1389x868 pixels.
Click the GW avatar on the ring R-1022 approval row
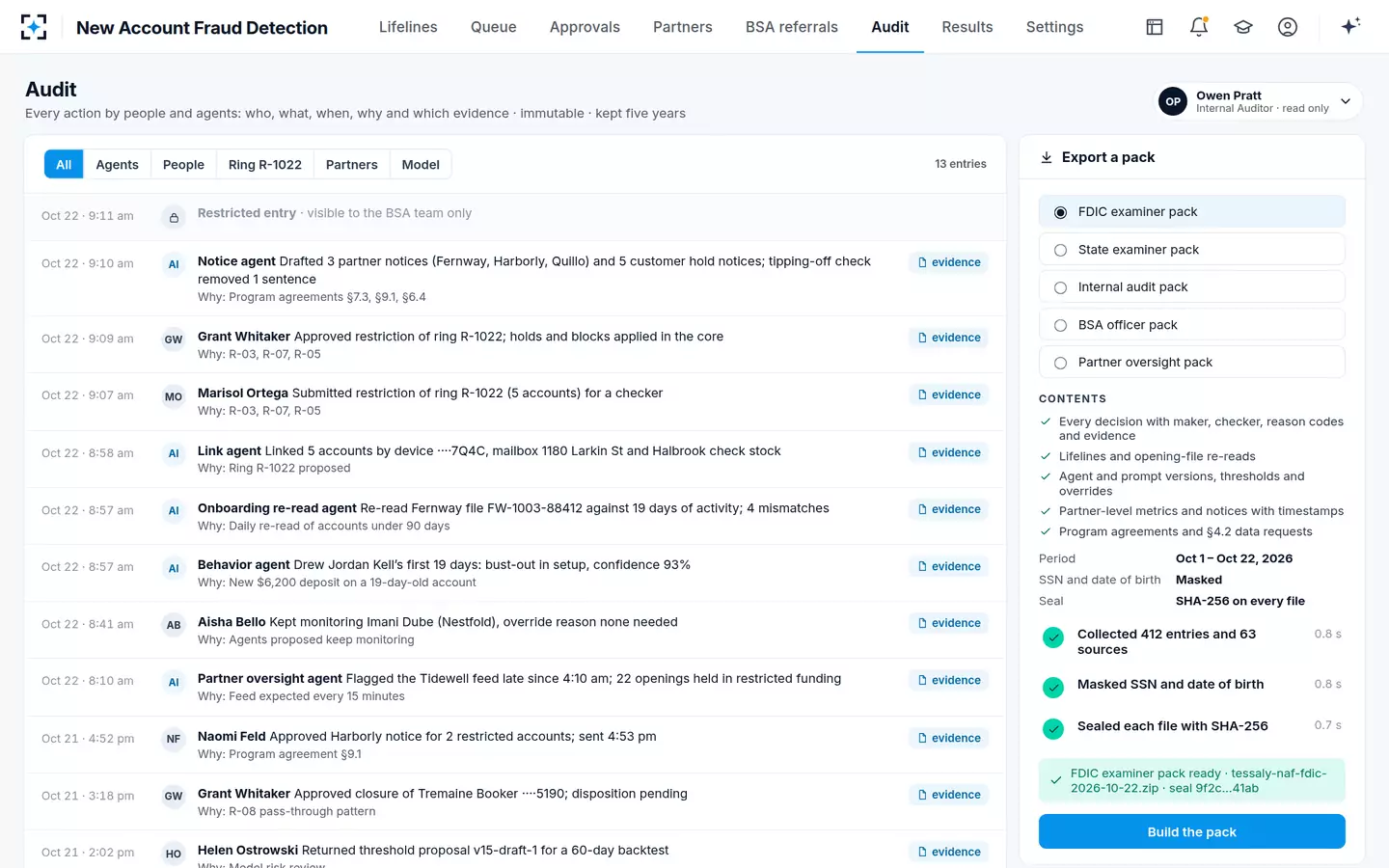[x=174, y=339]
